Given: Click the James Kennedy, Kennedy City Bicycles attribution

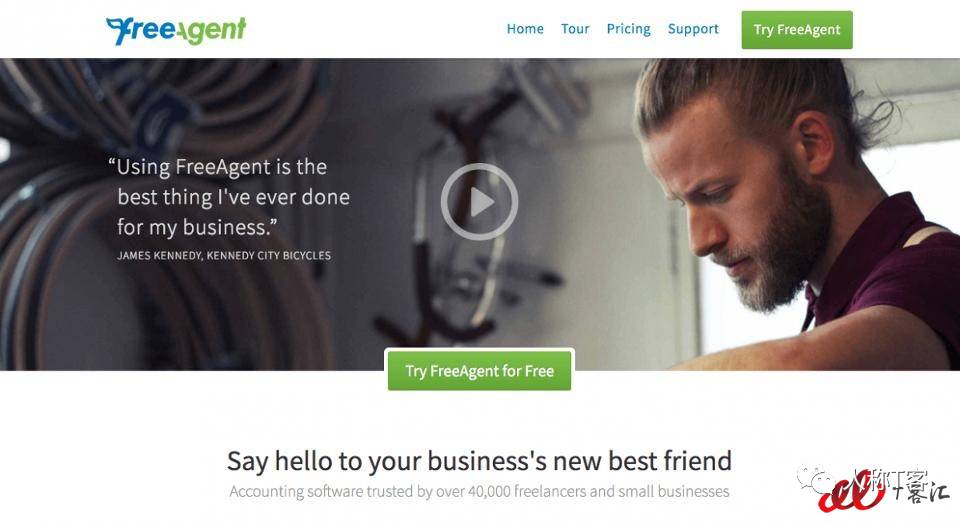Looking at the screenshot, I should tap(224, 255).
